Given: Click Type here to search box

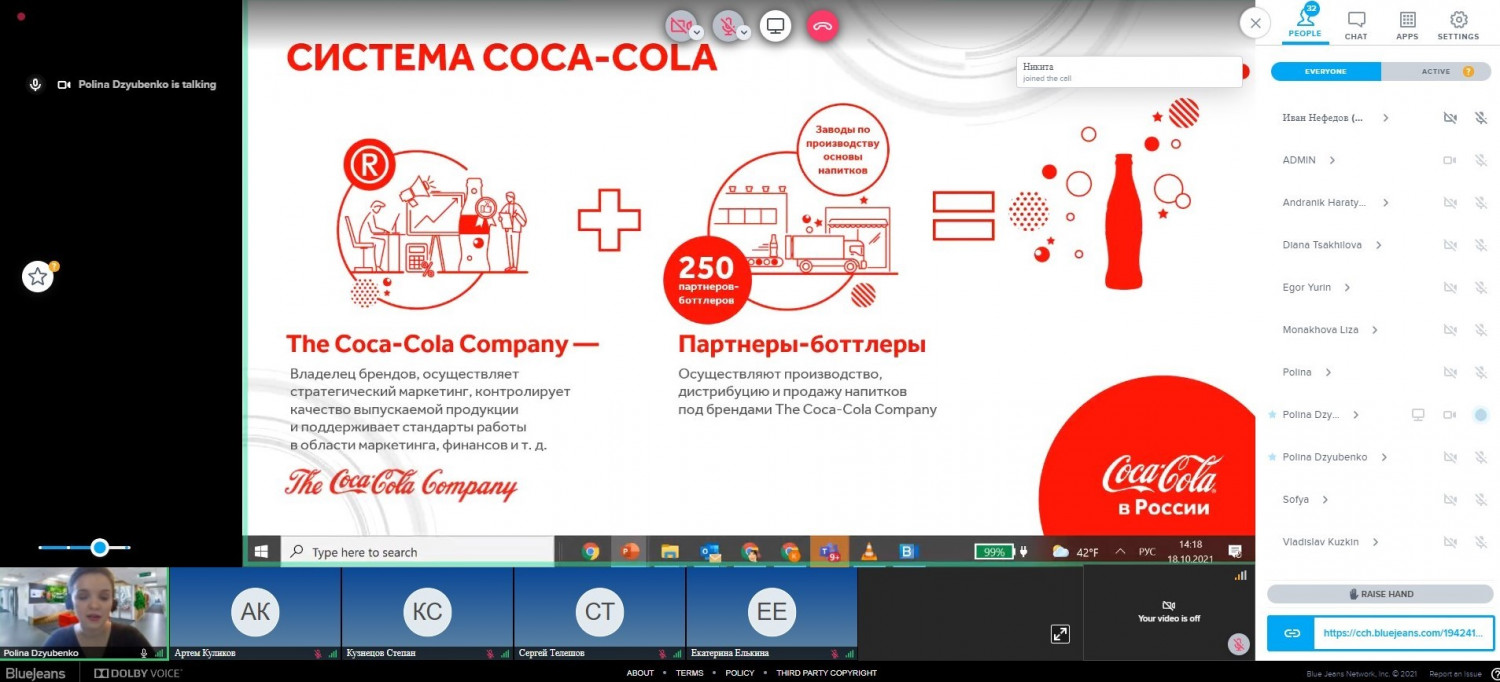Looking at the screenshot, I should 418,551.
